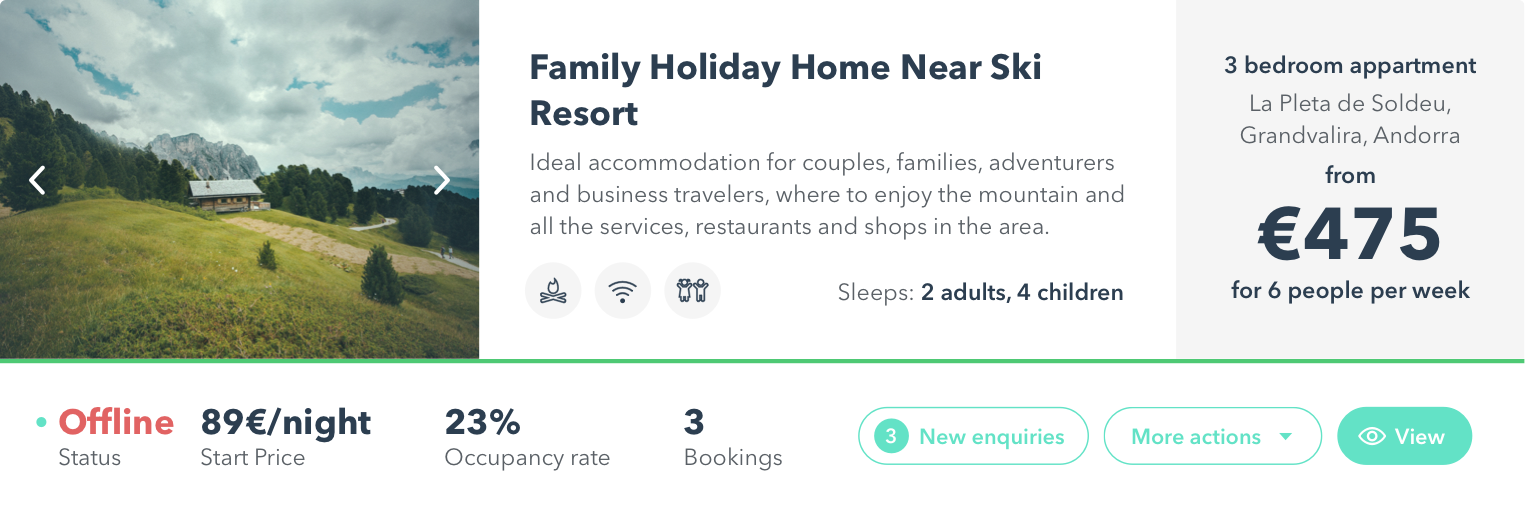Click the campfire amenity icon

click(x=553, y=291)
